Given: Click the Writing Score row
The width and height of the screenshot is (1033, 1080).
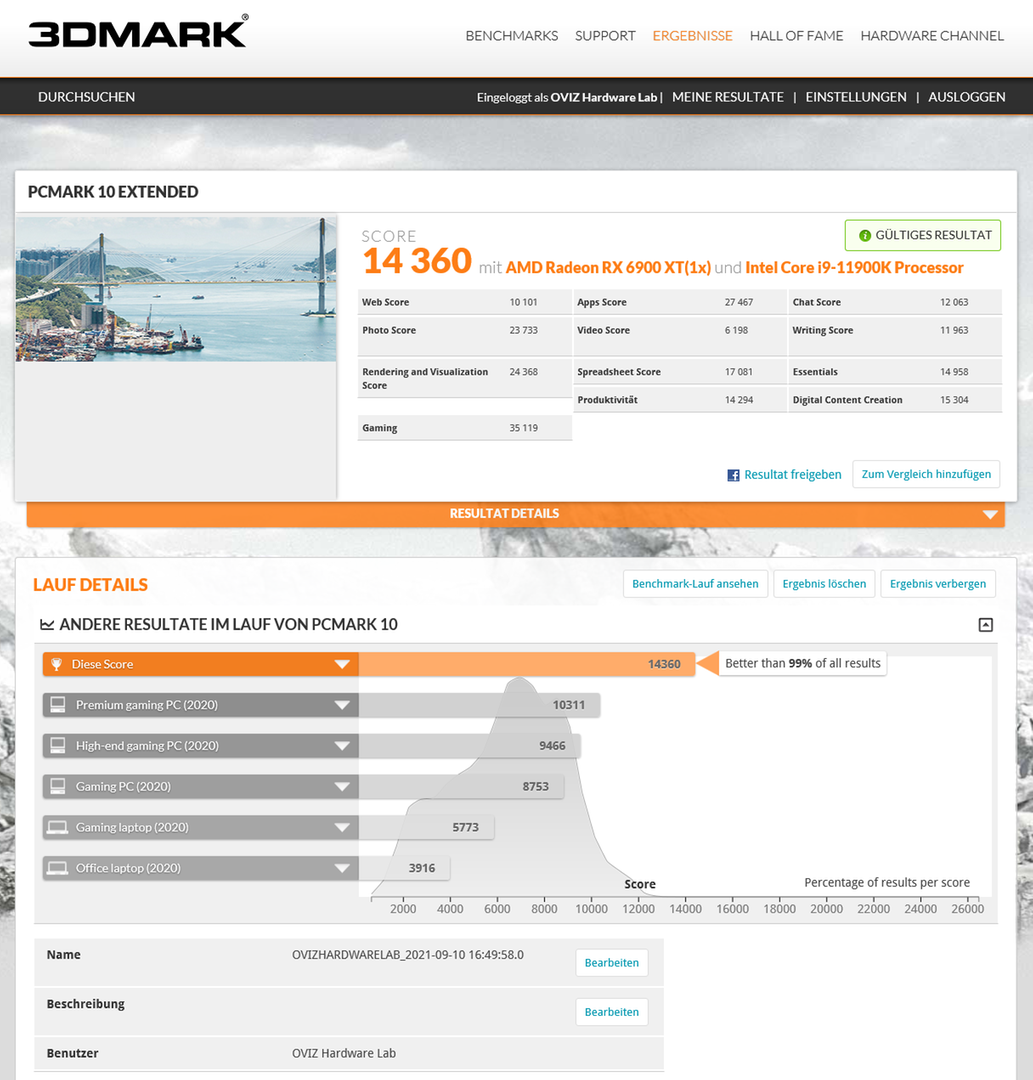Looking at the screenshot, I should click(x=895, y=337).
